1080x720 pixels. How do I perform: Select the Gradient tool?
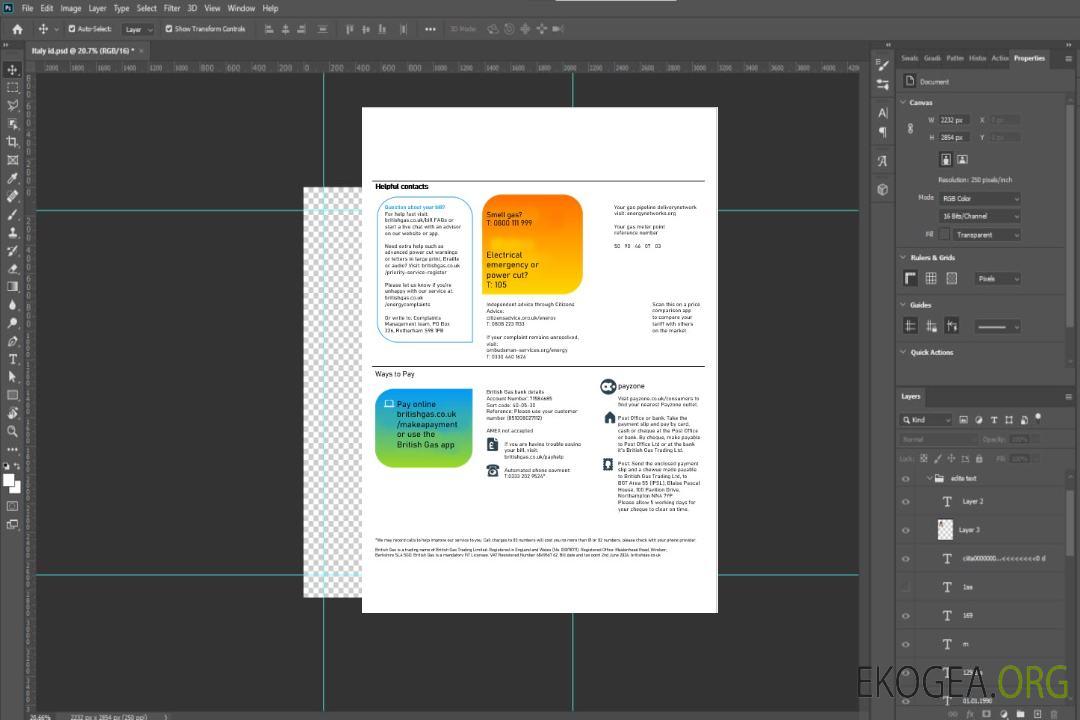[12, 287]
